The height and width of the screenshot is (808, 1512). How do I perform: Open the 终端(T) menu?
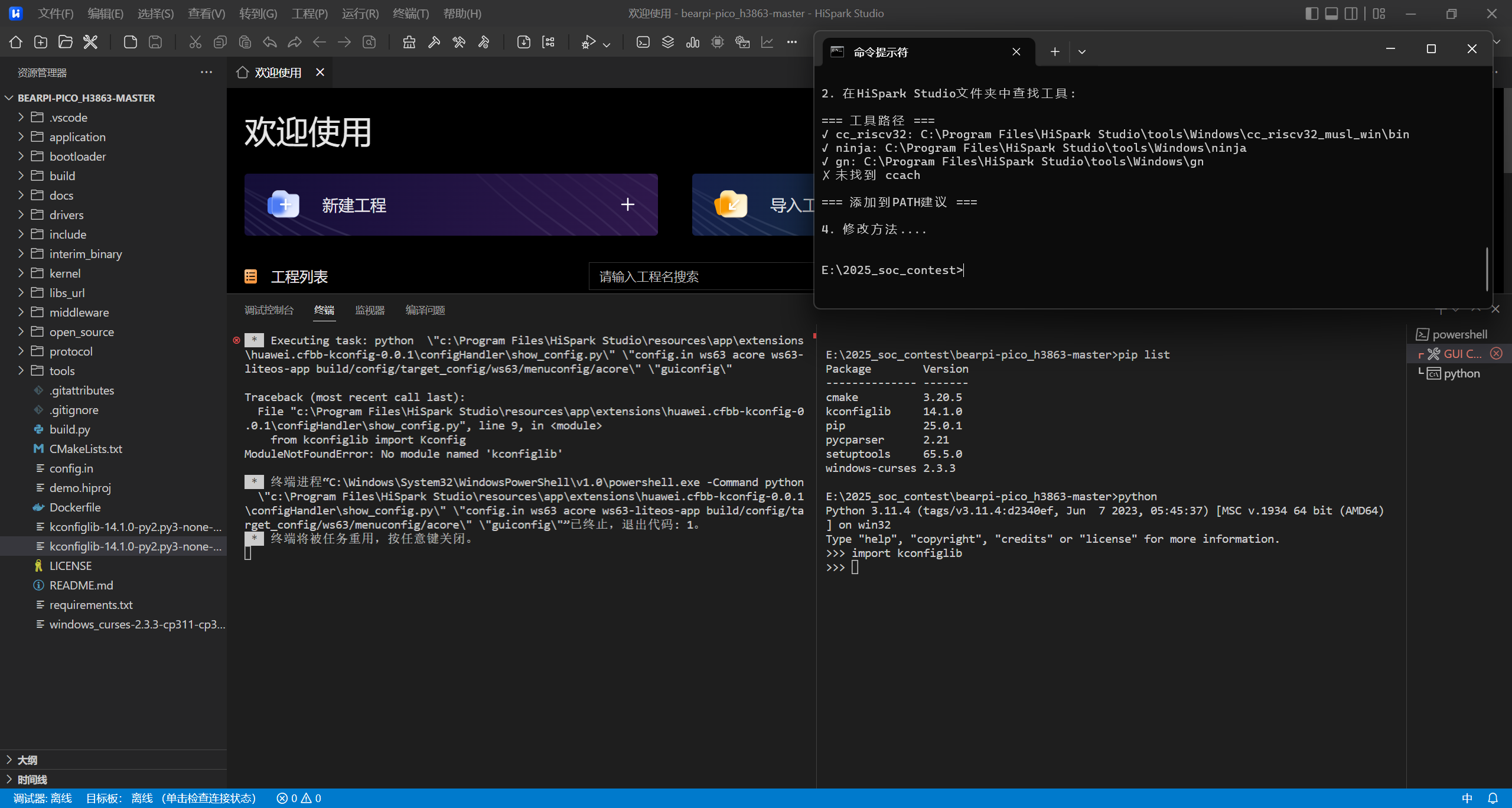click(410, 14)
